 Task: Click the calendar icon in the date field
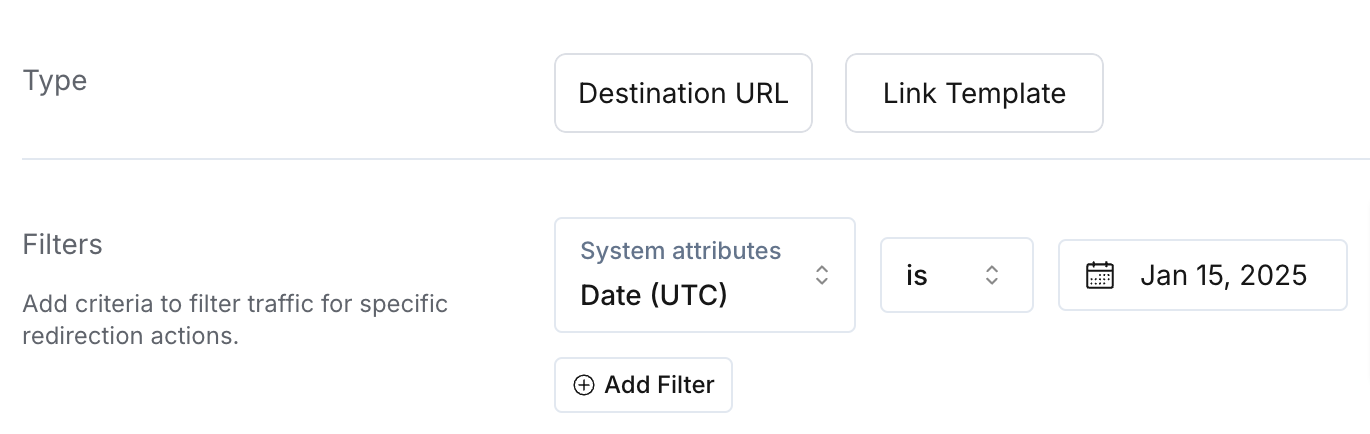point(1100,275)
